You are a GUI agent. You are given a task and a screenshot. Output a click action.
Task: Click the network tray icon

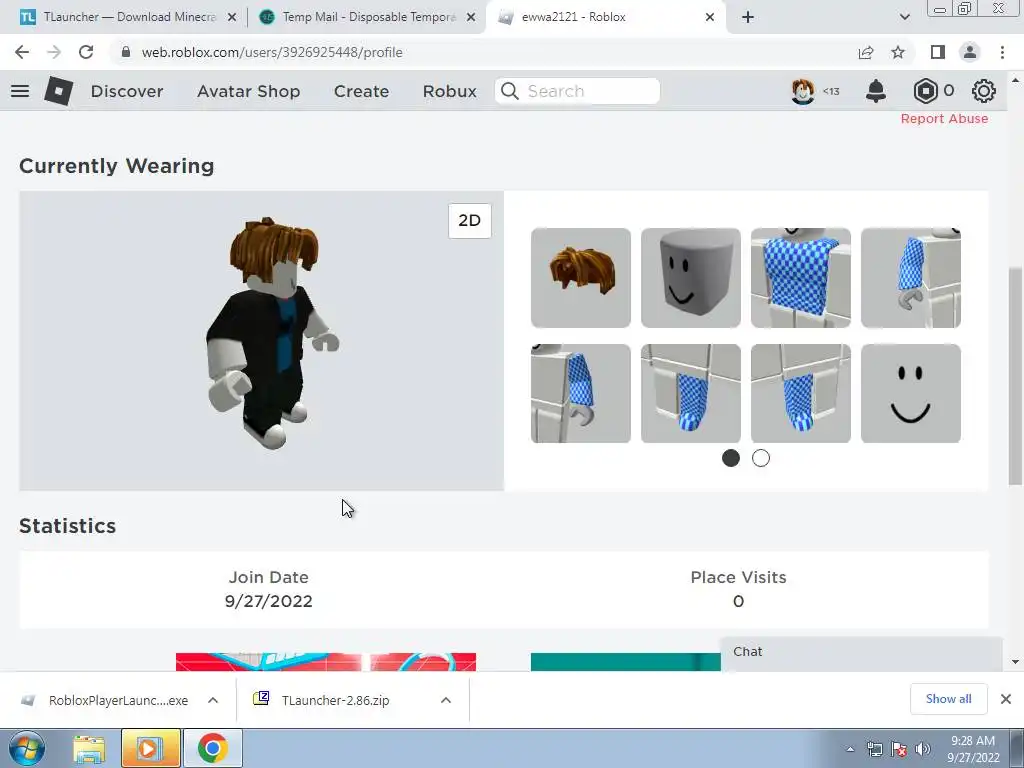(x=874, y=749)
